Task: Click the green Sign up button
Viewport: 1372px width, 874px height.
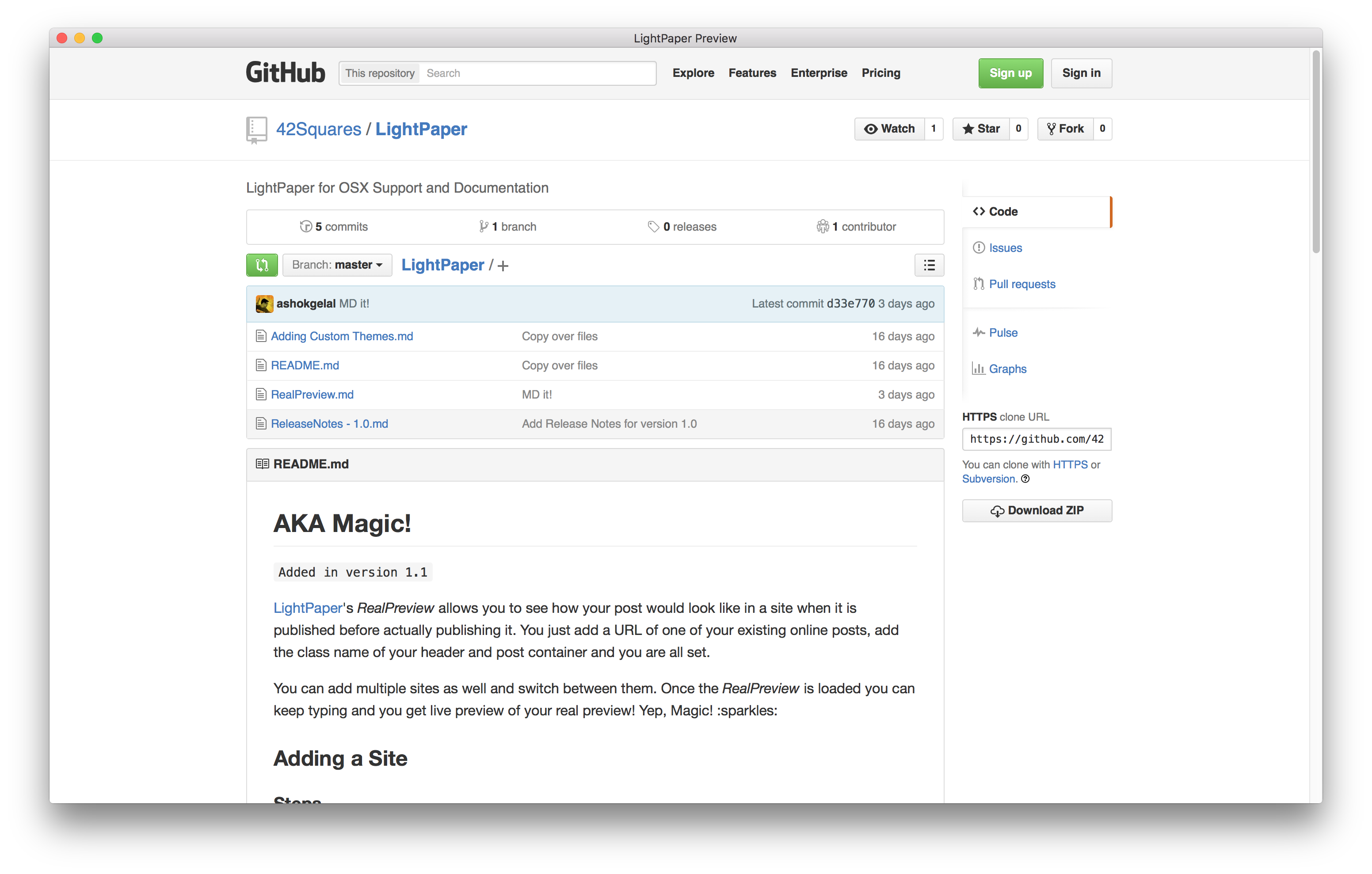Action: click(x=1011, y=73)
